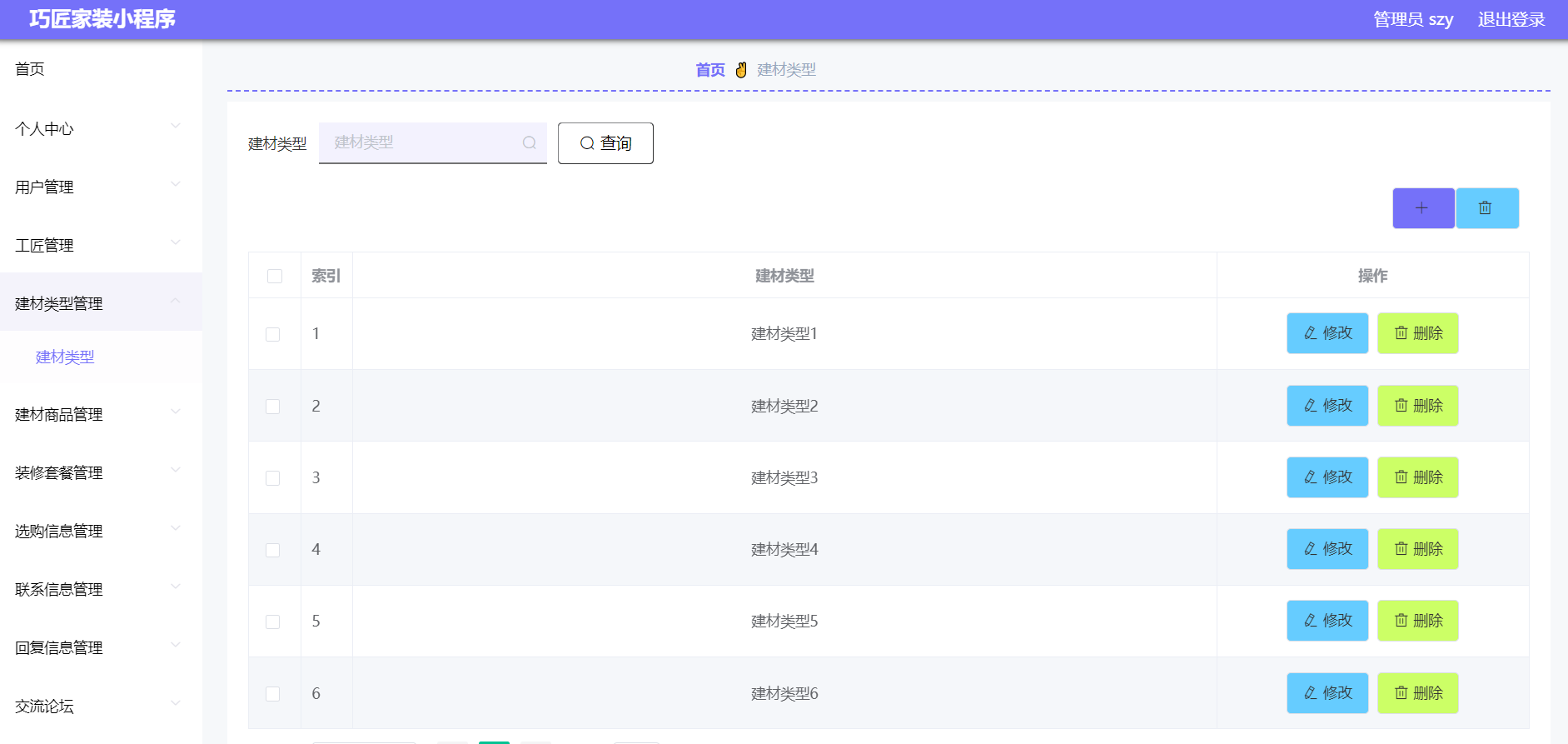Viewport: 1568px width, 744px height.
Task: Click the 查询 search button
Action: tap(605, 143)
